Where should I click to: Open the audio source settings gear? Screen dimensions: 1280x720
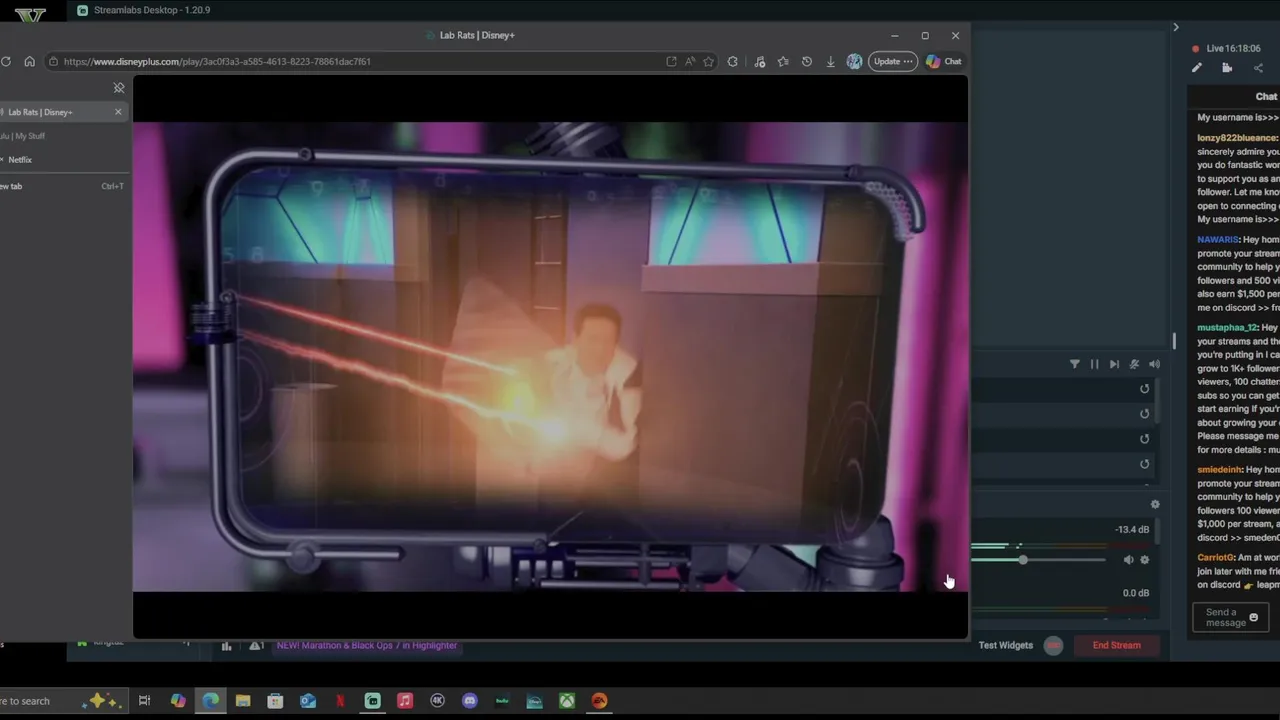pyautogui.click(x=1145, y=560)
